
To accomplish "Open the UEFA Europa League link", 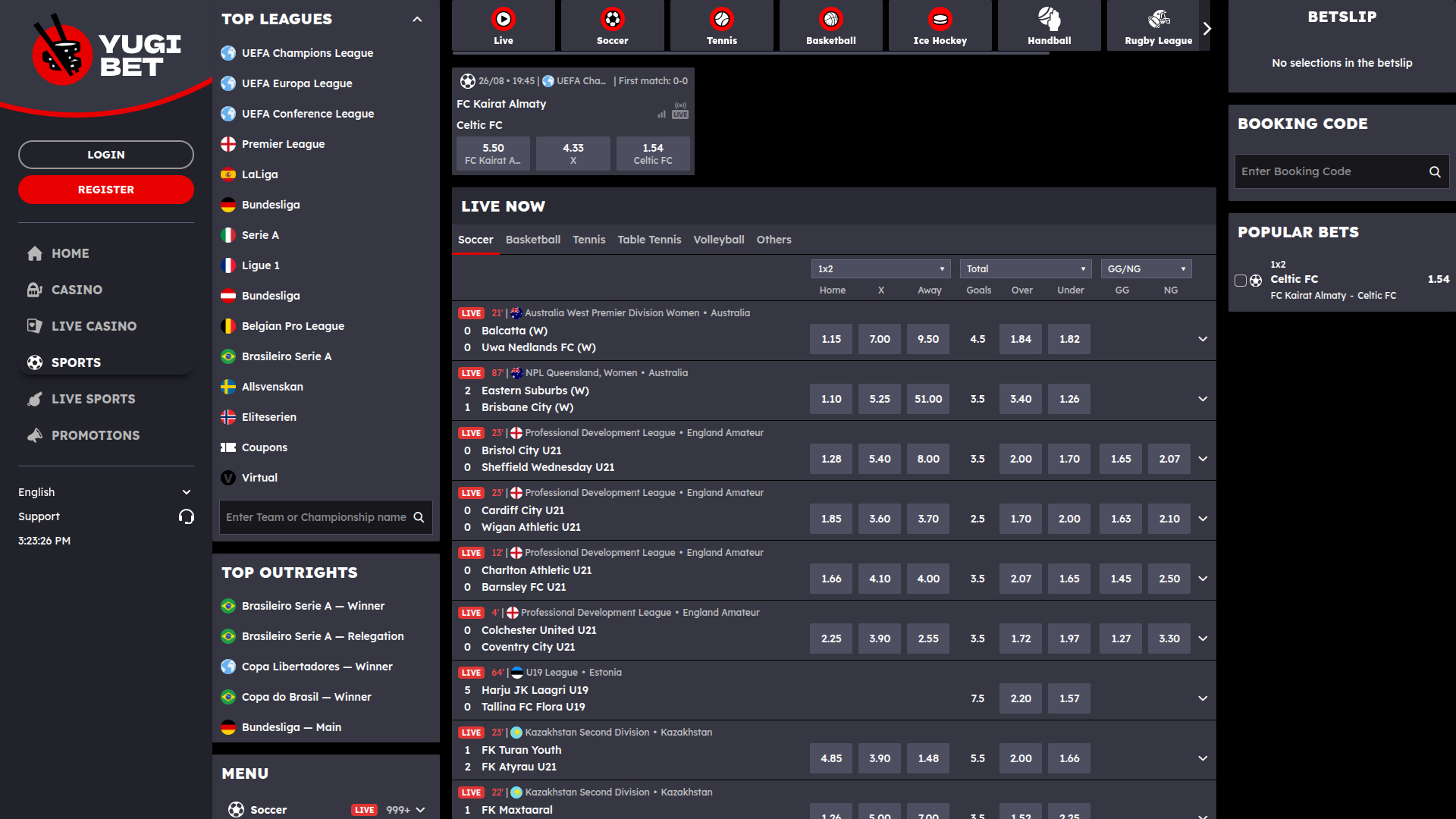I will pos(297,83).
